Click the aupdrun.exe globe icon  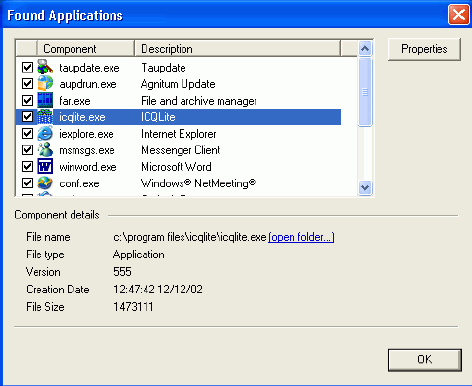(x=45, y=83)
